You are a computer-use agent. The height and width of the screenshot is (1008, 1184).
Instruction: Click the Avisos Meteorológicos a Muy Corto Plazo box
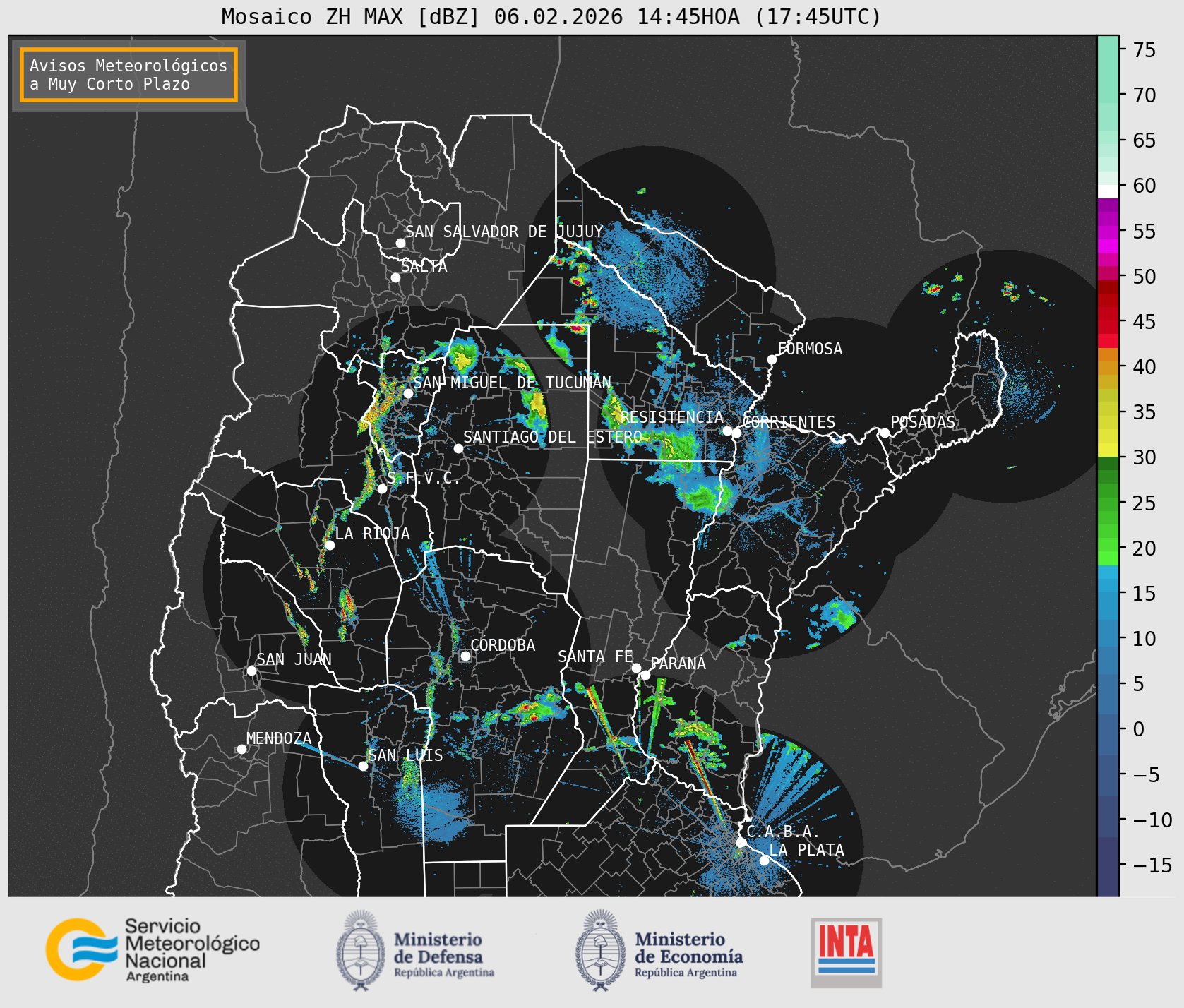pyautogui.click(x=128, y=76)
